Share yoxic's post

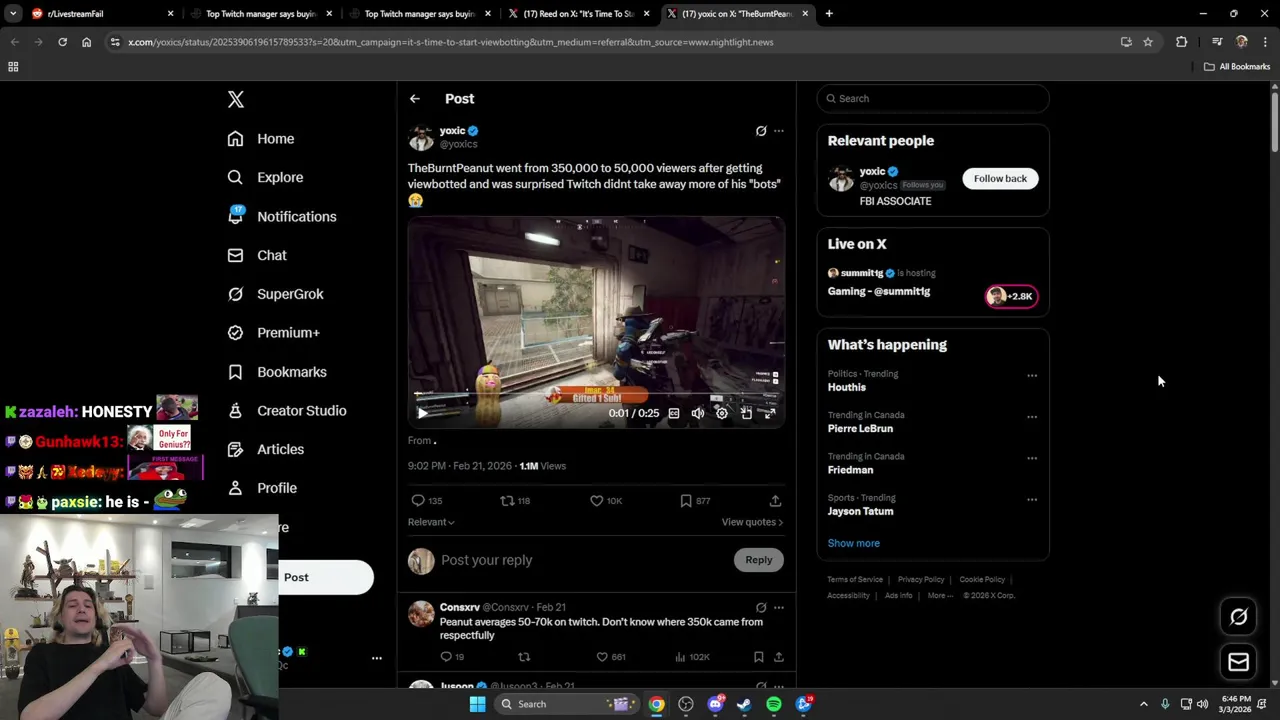point(775,501)
